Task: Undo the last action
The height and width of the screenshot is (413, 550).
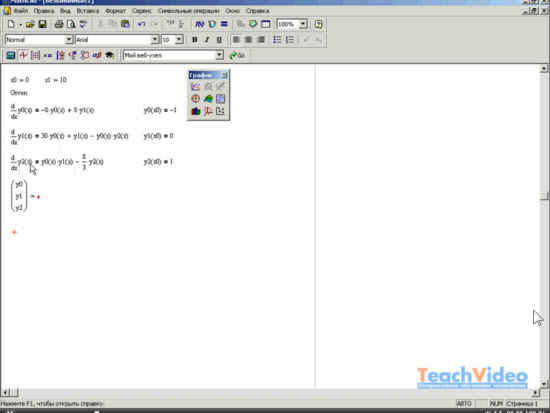Action: (x=141, y=24)
